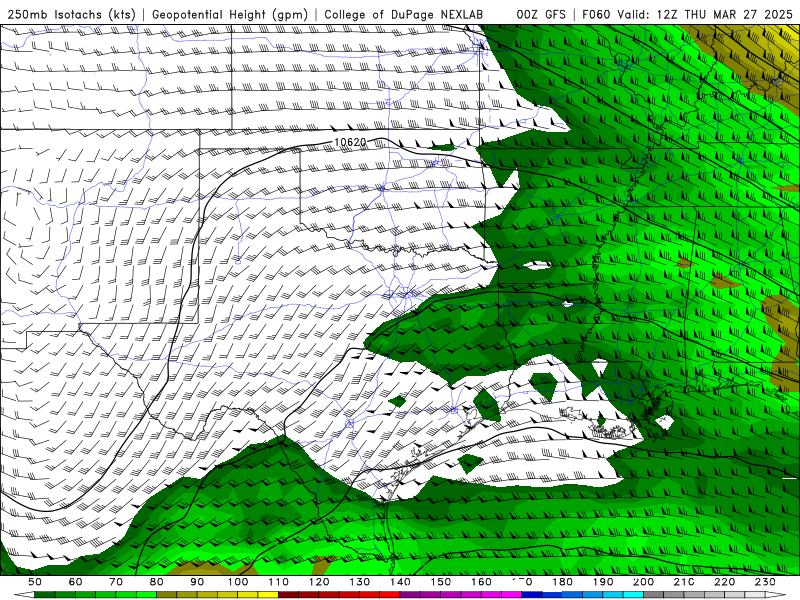Click the '00Z GFS' model run label
The image size is (800, 600).
pos(541,14)
